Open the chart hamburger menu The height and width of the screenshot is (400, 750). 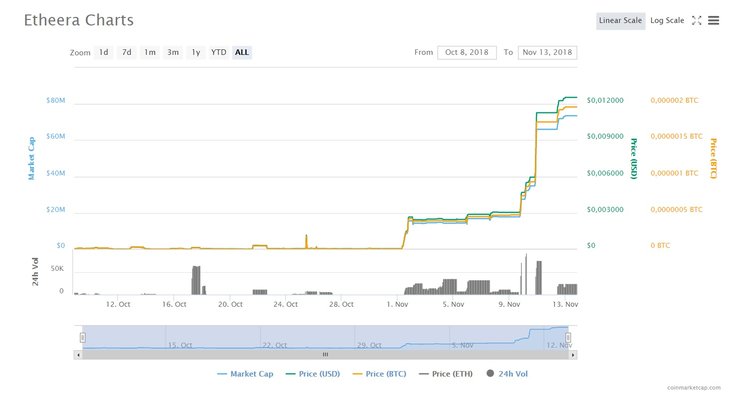714,20
